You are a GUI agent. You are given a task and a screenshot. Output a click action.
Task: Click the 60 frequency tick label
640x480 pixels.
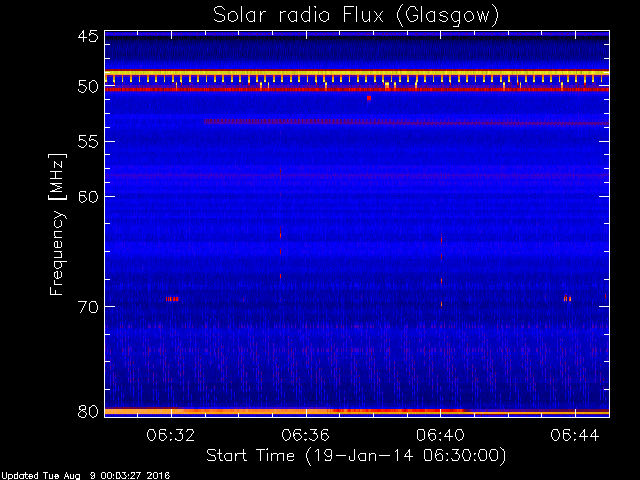[88, 197]
